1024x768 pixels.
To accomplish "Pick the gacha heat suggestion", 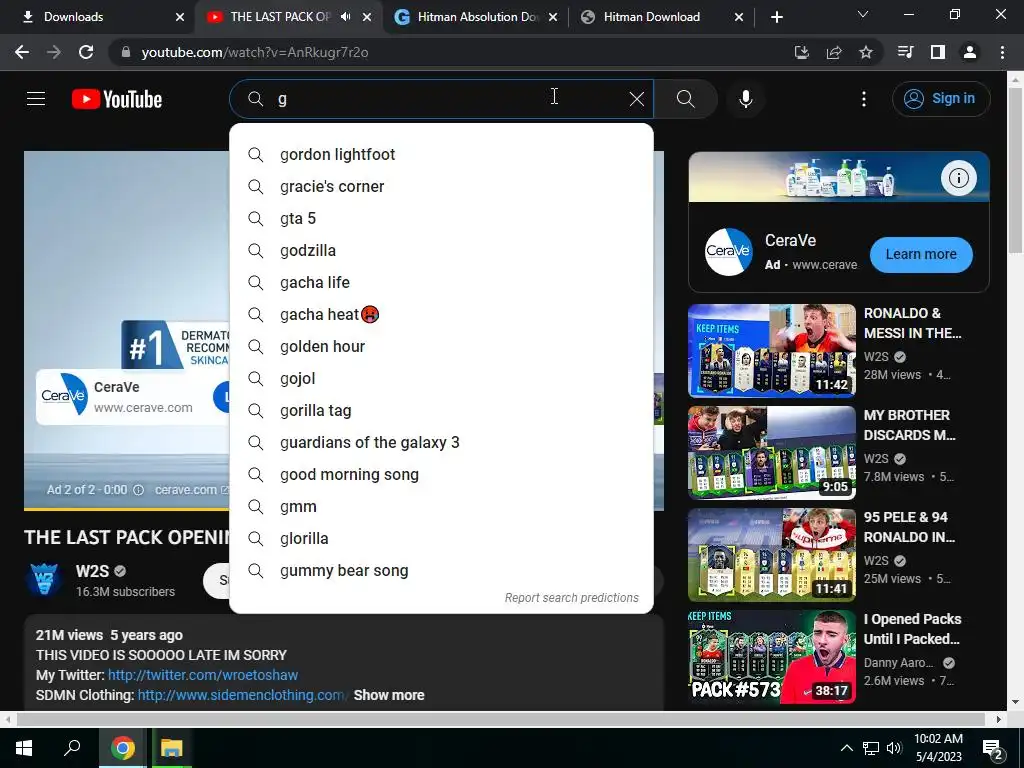I will 441,314.
